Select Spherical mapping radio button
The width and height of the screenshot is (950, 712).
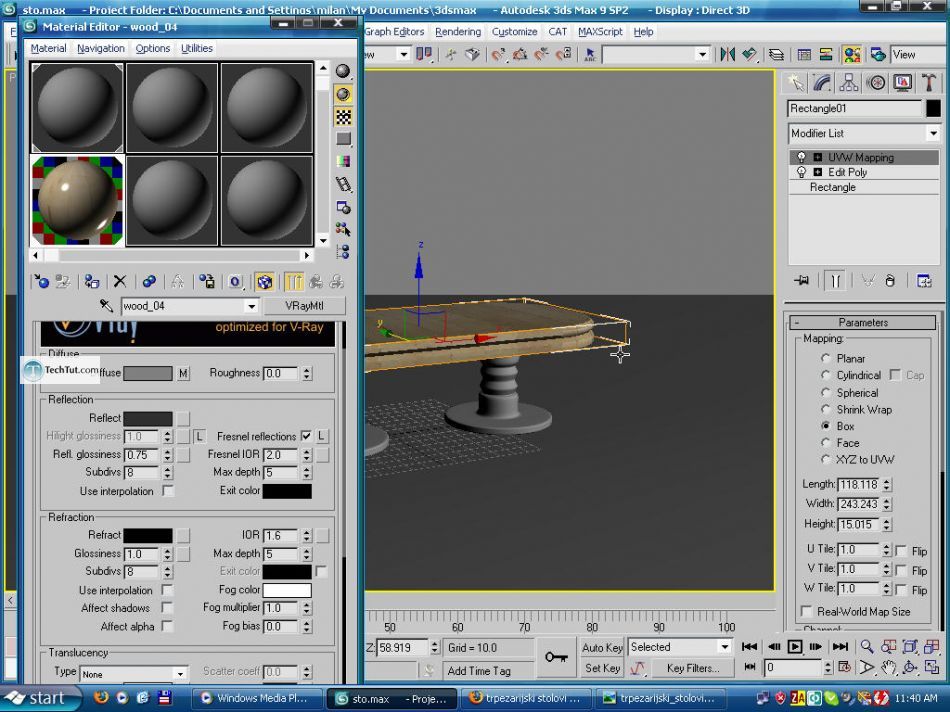tap(825, 393)
